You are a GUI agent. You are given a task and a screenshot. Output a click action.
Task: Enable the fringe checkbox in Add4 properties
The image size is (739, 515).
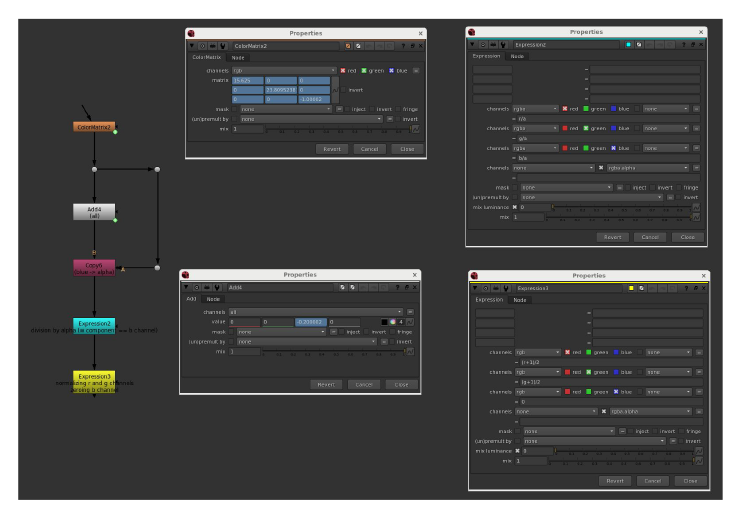click(391, 331)
